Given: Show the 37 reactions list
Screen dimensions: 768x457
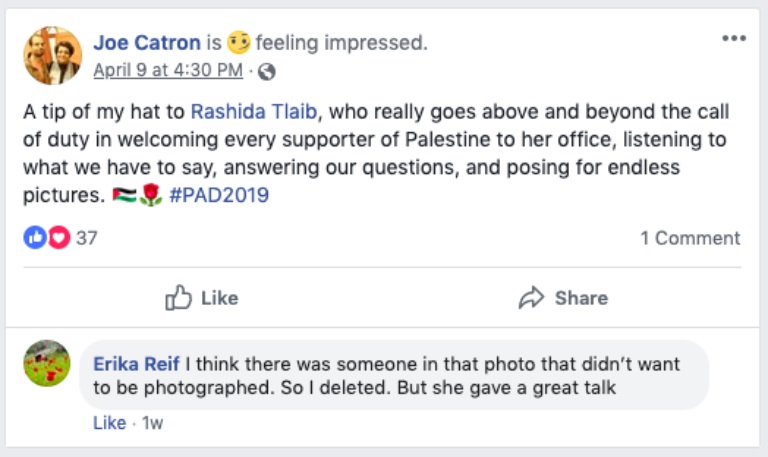Looking at the screenshot, I should point(87,238).
